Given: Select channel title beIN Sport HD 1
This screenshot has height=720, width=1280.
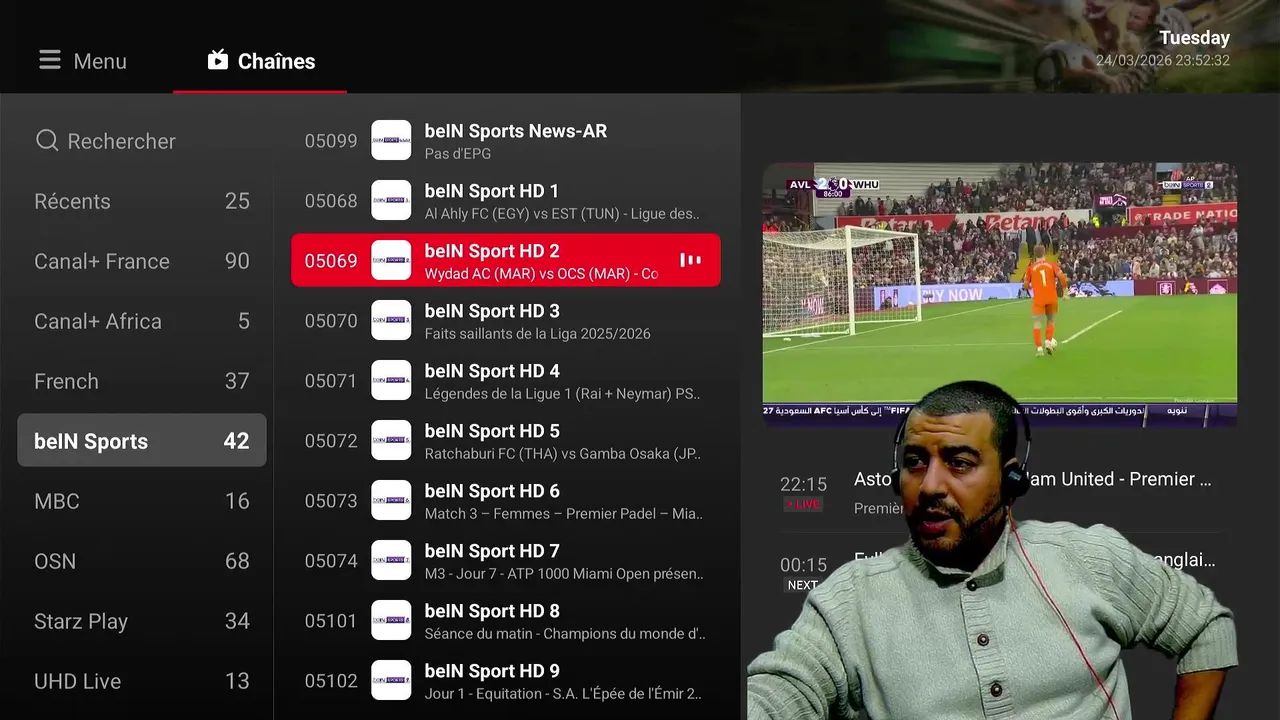Looking at the screenshot, I should point(492,191).
